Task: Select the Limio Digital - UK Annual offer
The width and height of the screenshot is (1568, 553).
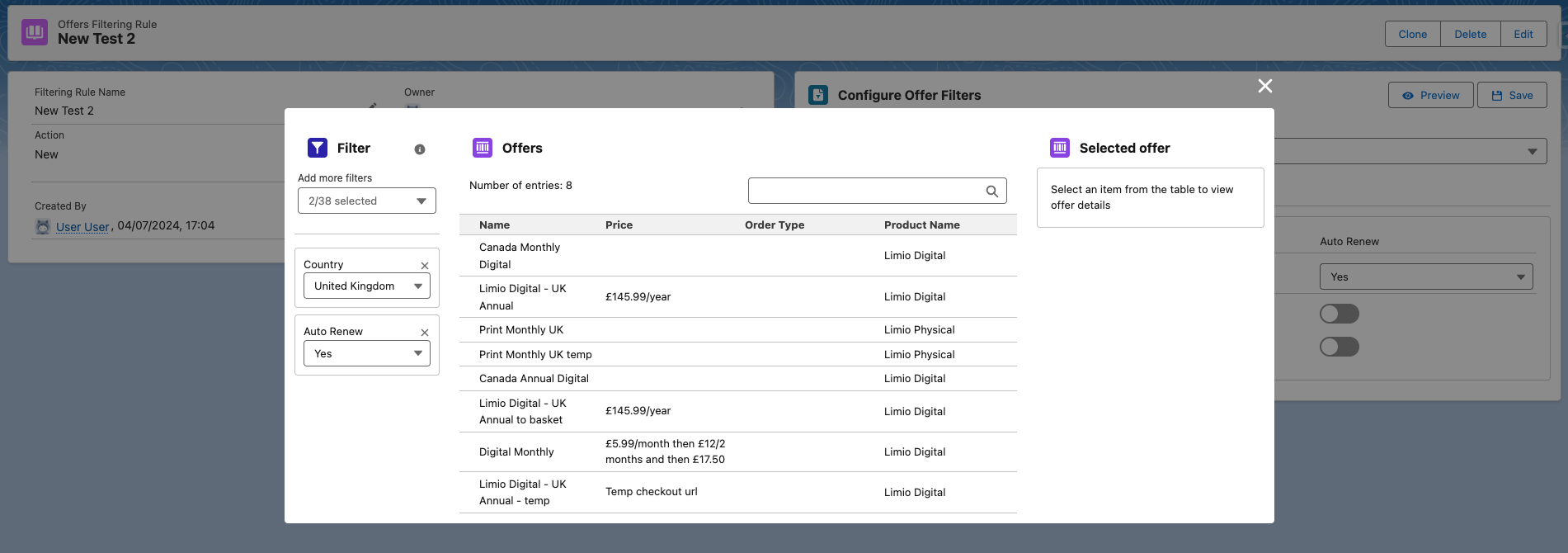Action: point(738,297)
